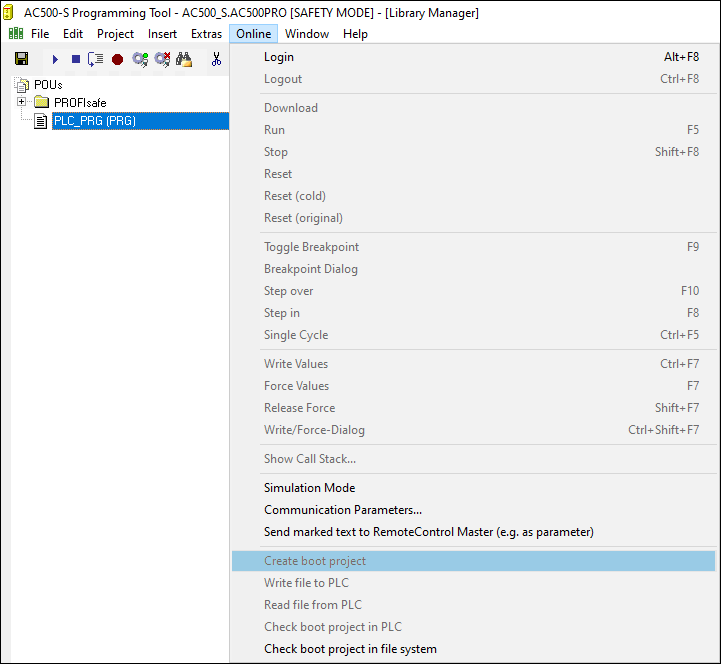721x664 pixels.
Task: Open the Project menu
Action: (115, 34)
